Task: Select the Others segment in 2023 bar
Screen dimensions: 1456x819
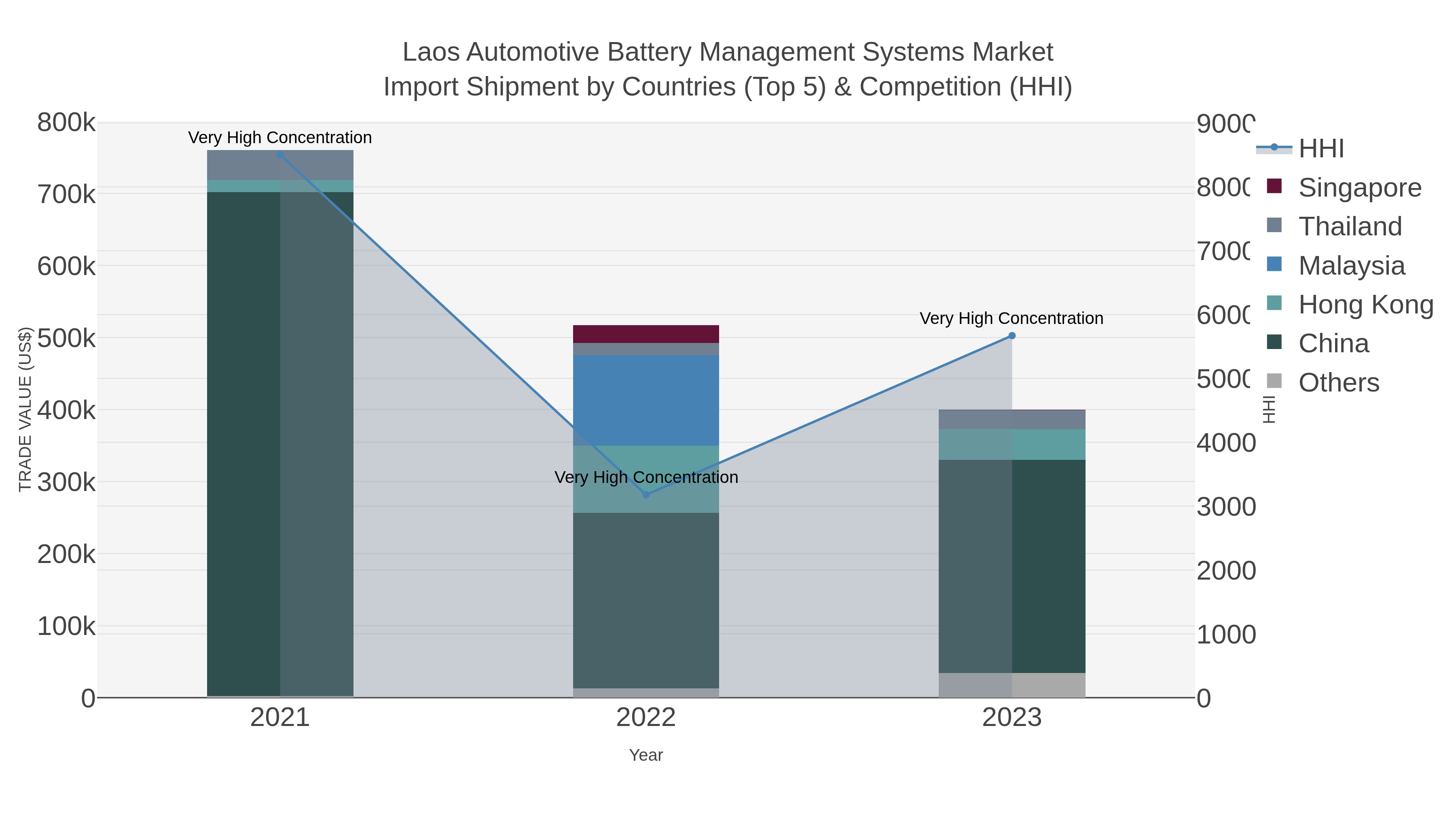Action: (1012, 685)
